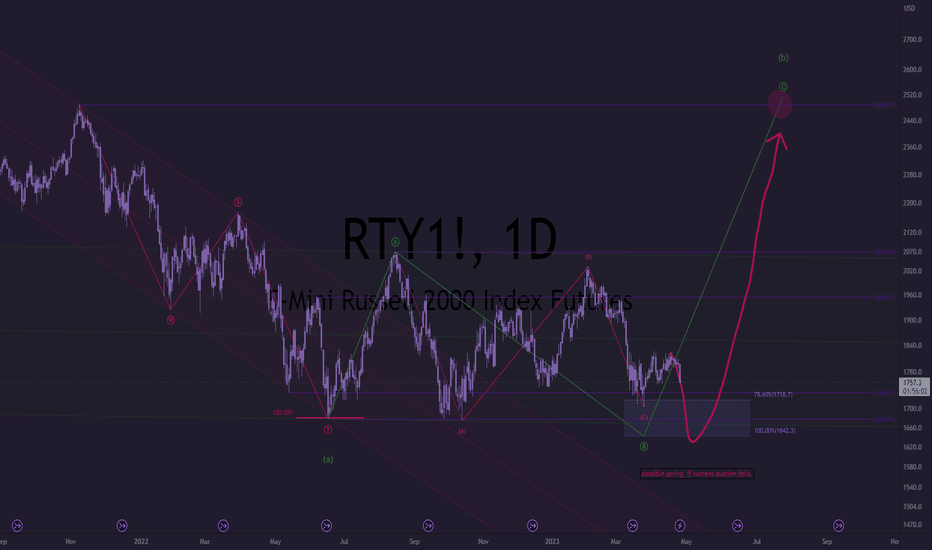Click the liquidity label at the 2520.0 level

(x=884, y=105)
